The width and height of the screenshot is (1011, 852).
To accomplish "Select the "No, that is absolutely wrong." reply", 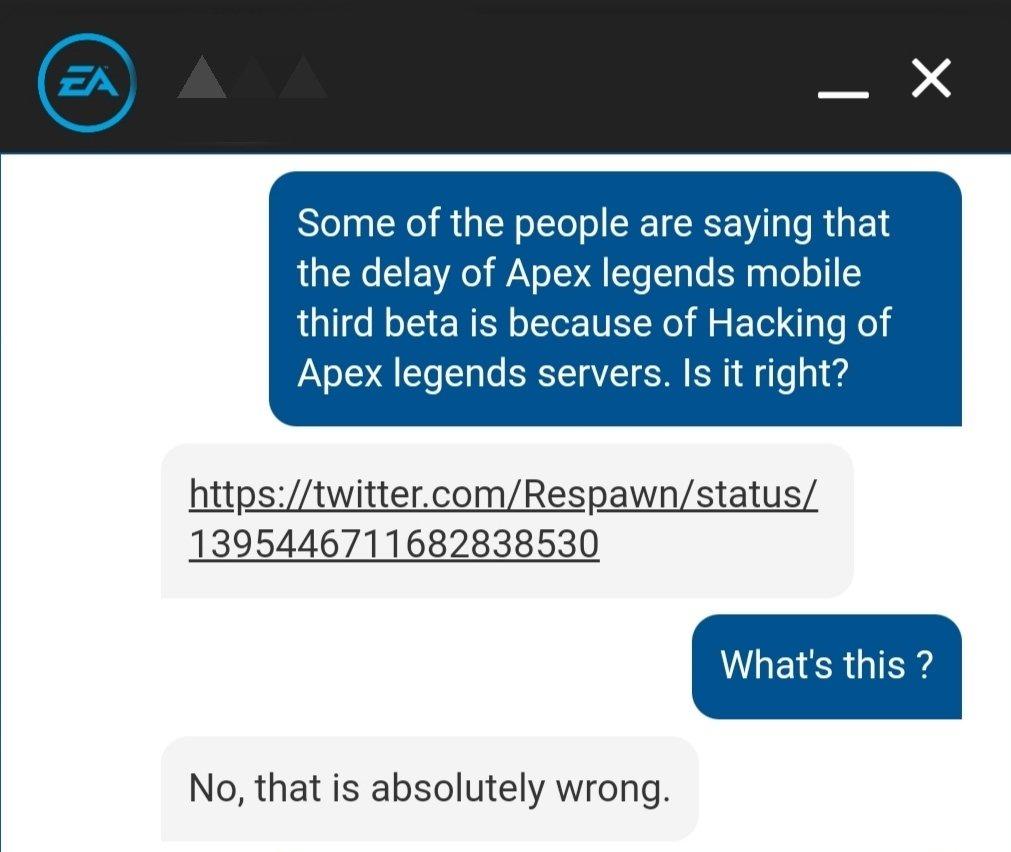I will tap(429, 788).
